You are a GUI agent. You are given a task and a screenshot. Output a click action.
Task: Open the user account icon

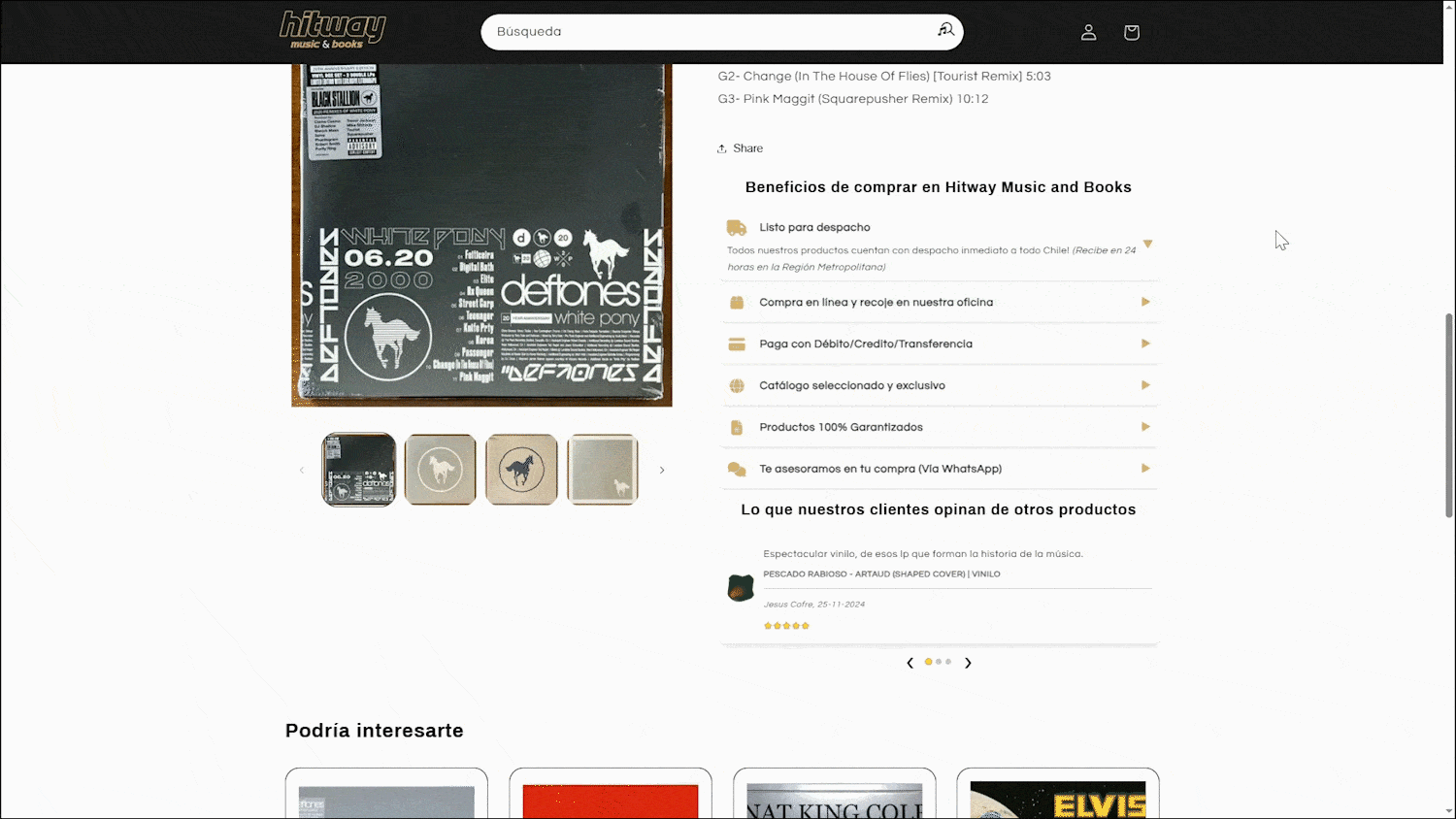1088,32
